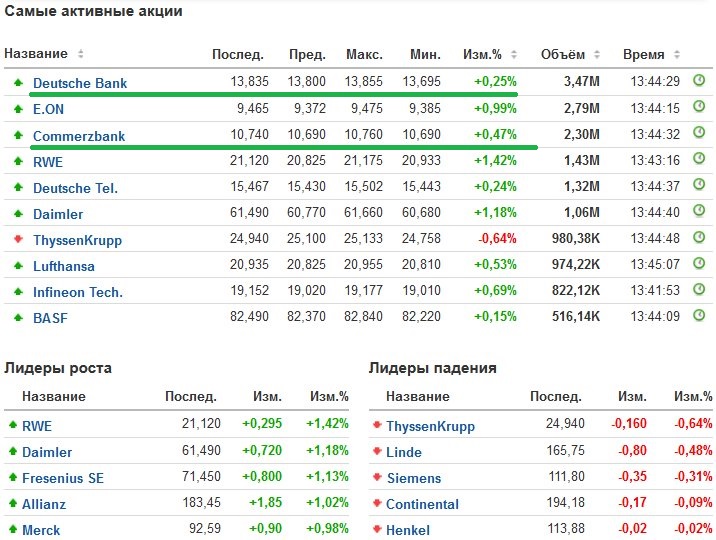The image size is (716, 540).
Task: Open Merck from Лидеры роста table
Action: (41, 530)
